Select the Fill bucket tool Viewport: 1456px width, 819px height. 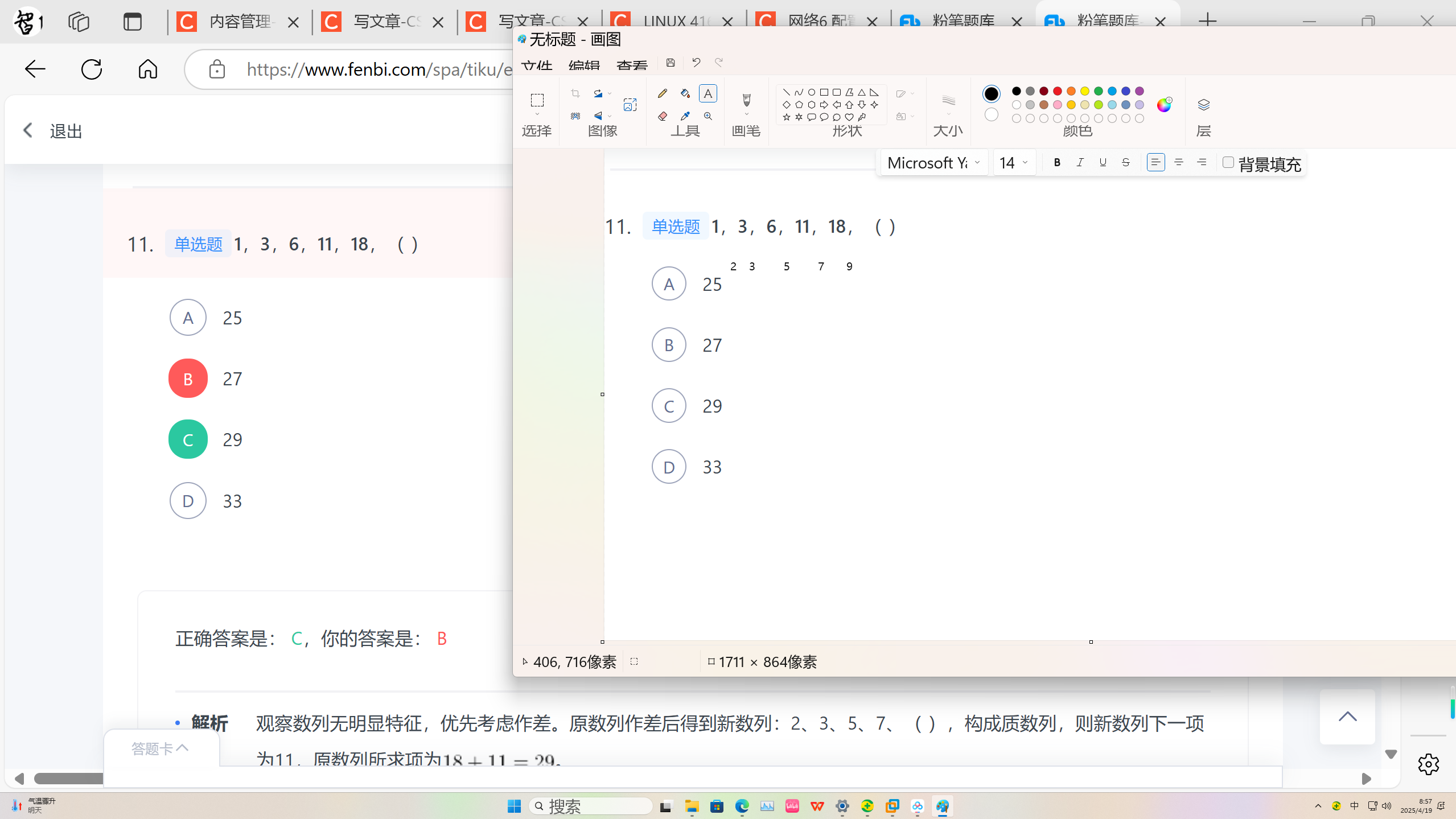click(x=685, y=93)
